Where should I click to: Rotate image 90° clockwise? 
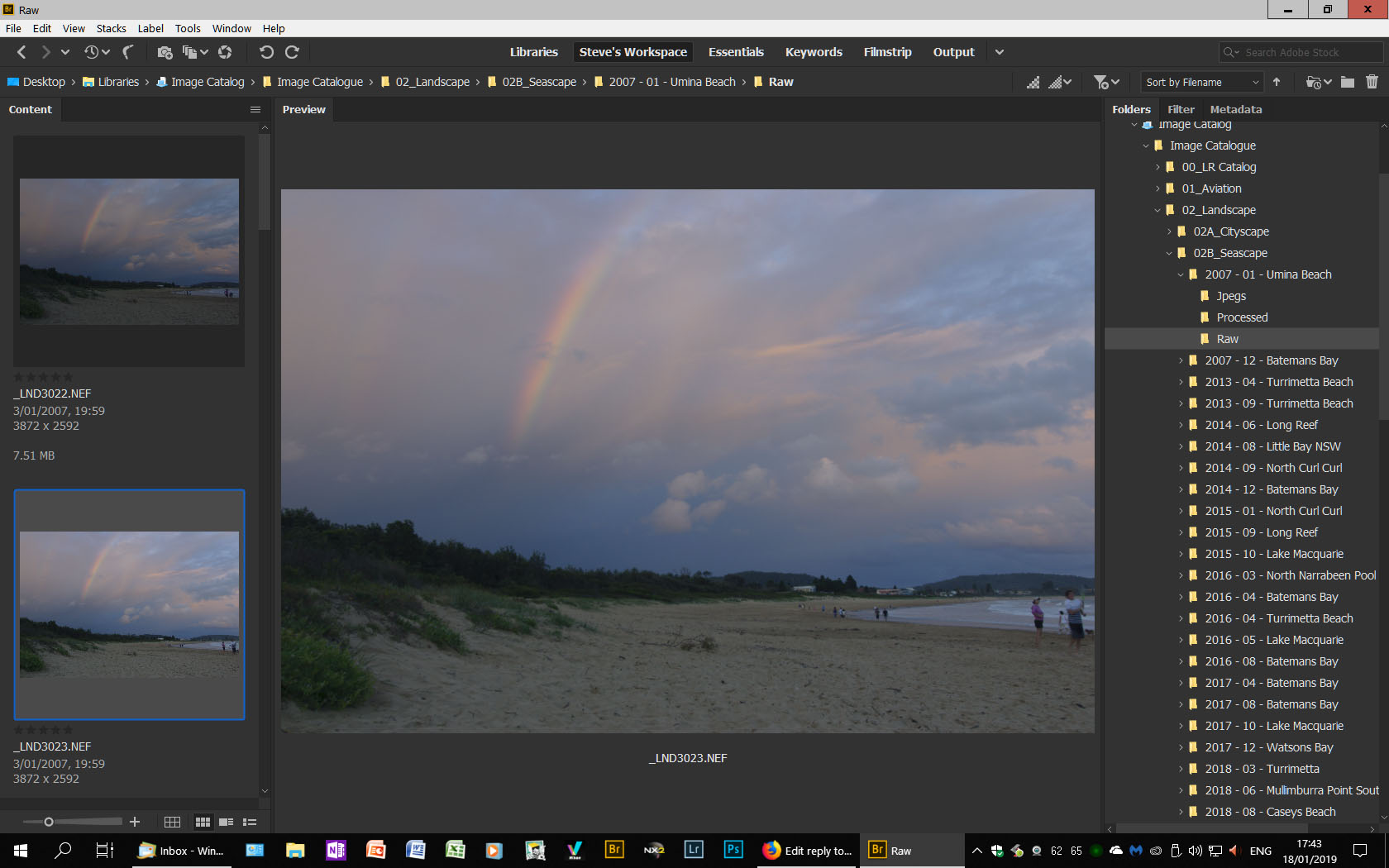(x=292, y=52)
